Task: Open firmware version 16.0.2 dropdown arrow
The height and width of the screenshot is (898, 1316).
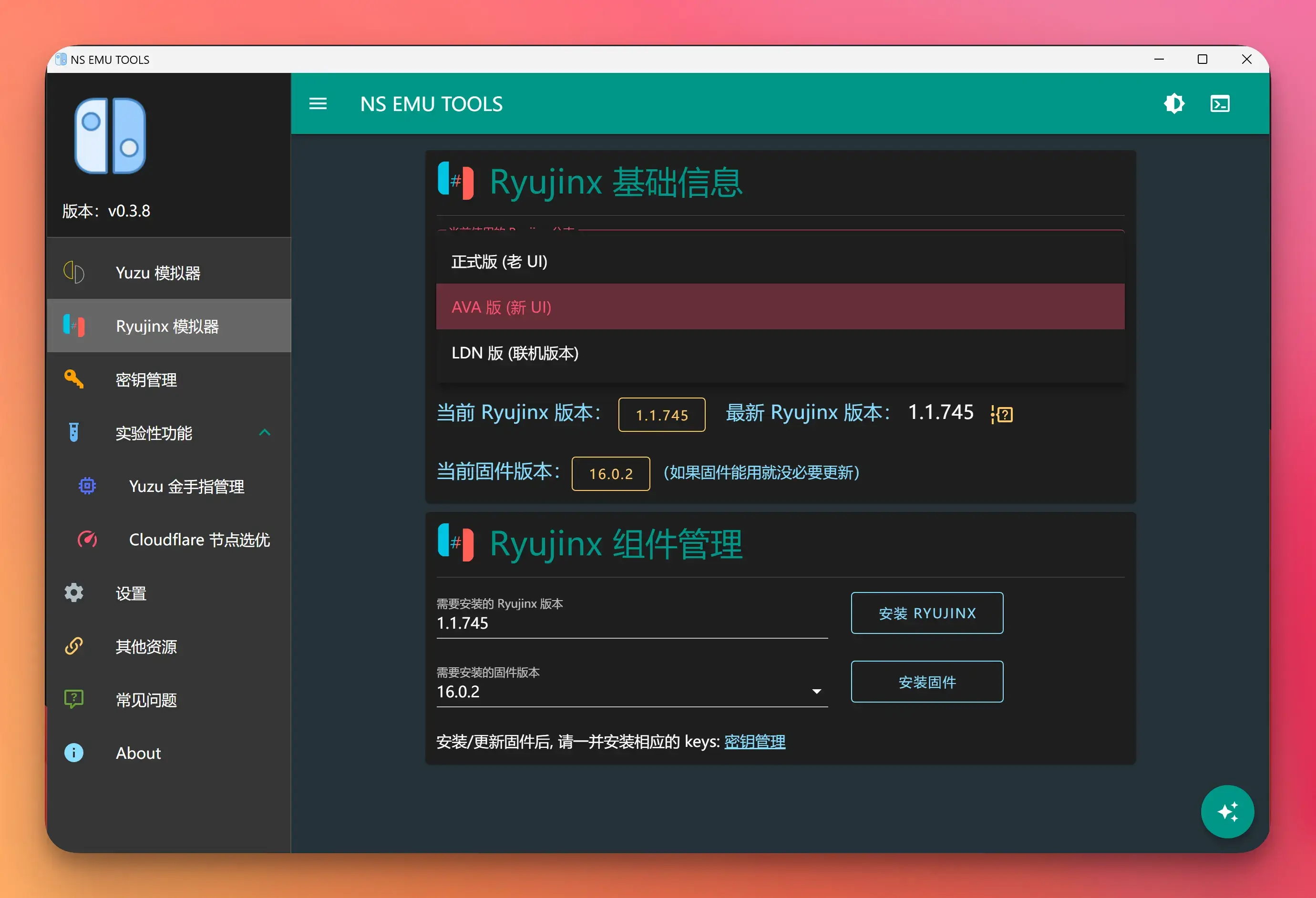Action: (816, 691)
